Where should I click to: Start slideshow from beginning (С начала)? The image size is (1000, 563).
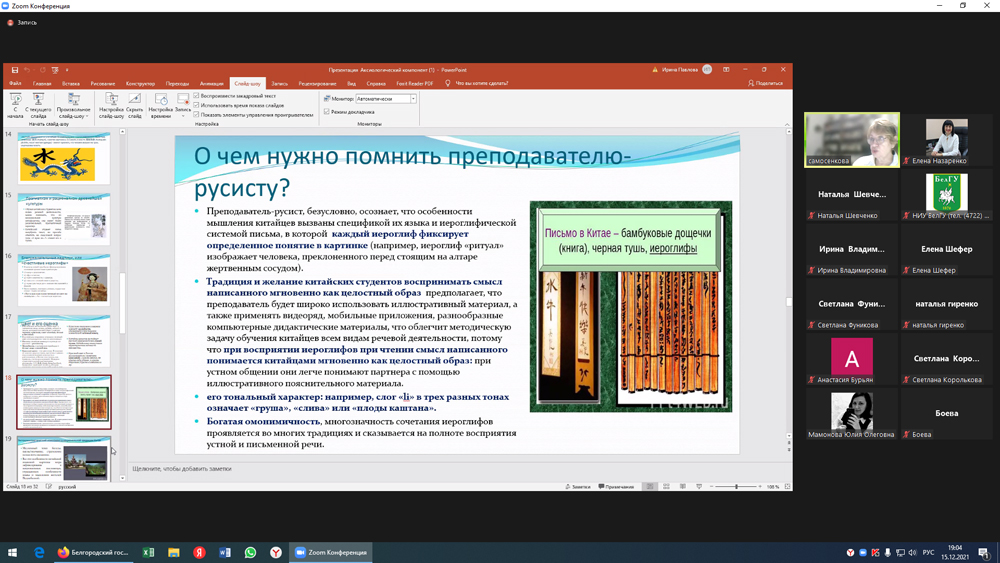click(15, 105)
